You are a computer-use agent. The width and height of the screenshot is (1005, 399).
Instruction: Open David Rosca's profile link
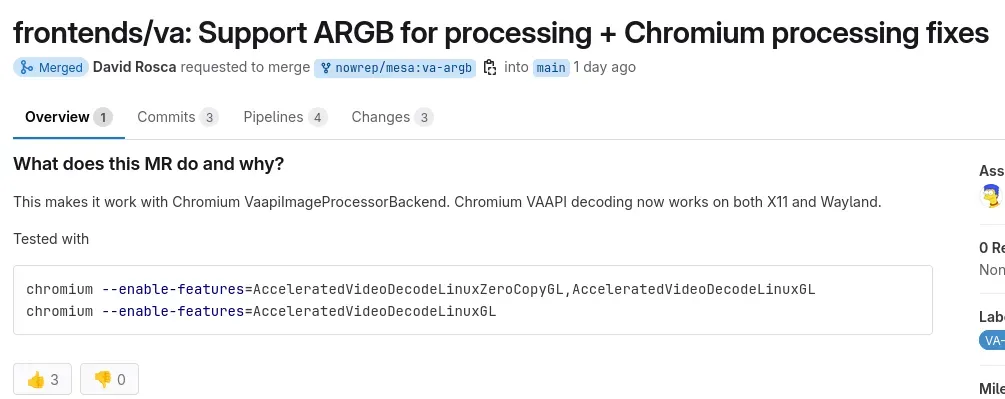tap(135, 67)
